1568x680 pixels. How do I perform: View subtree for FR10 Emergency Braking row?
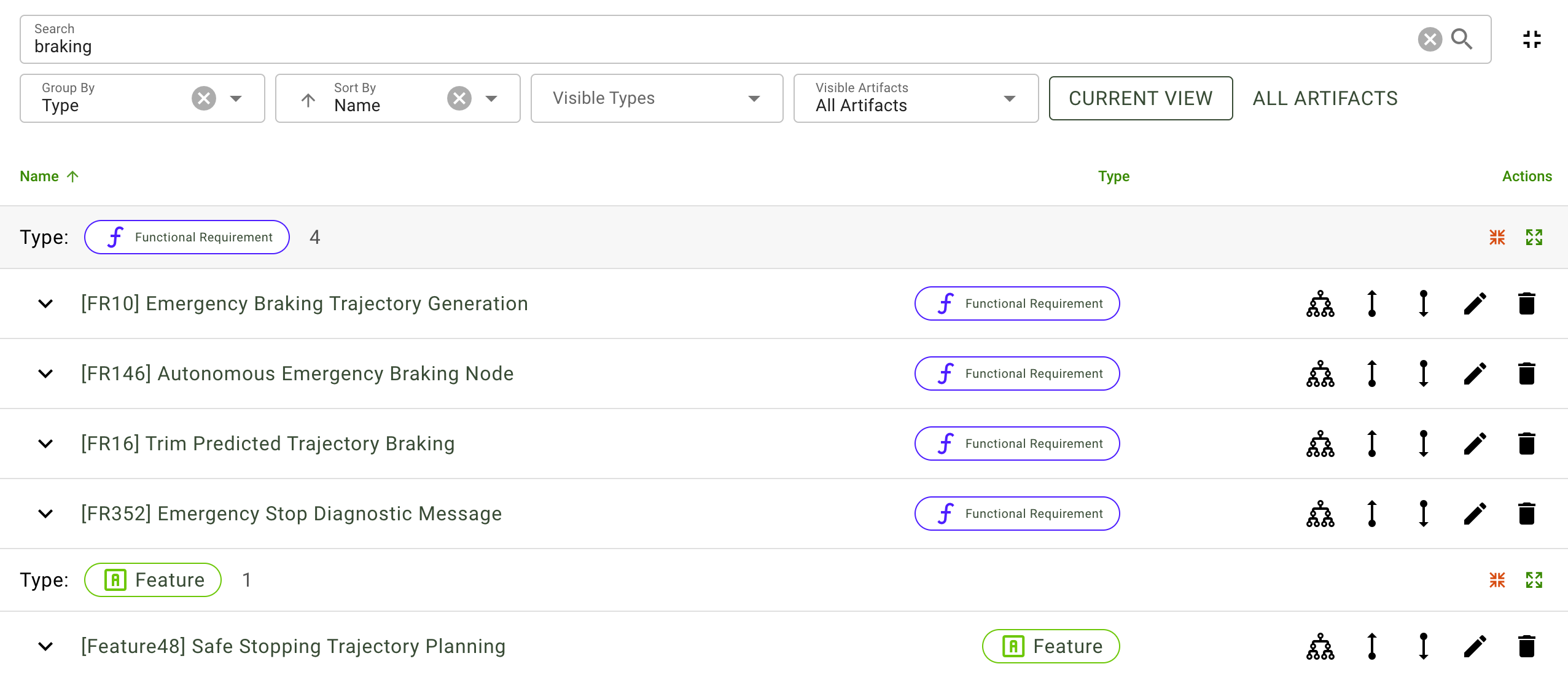coord(1320,303)
